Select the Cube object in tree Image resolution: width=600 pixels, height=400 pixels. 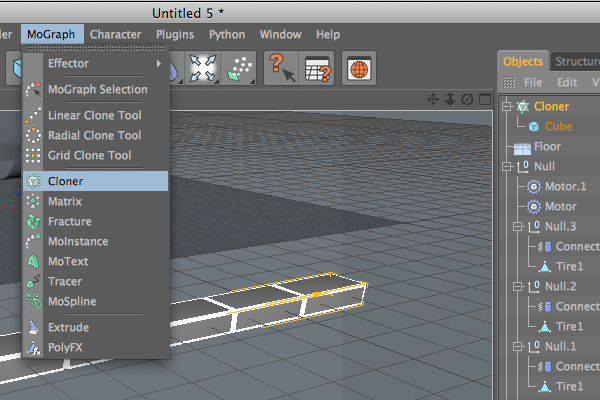click(x=558, y=126)
